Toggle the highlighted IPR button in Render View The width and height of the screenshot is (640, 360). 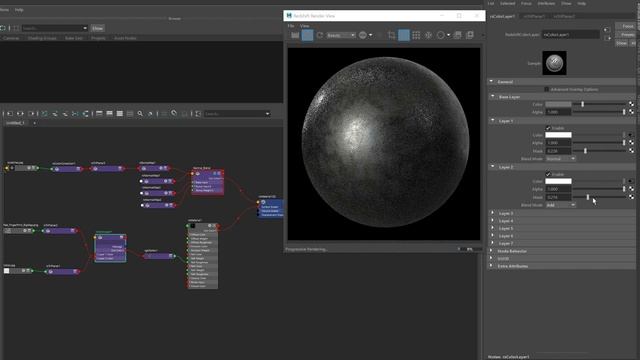click(x=307, y=36)
